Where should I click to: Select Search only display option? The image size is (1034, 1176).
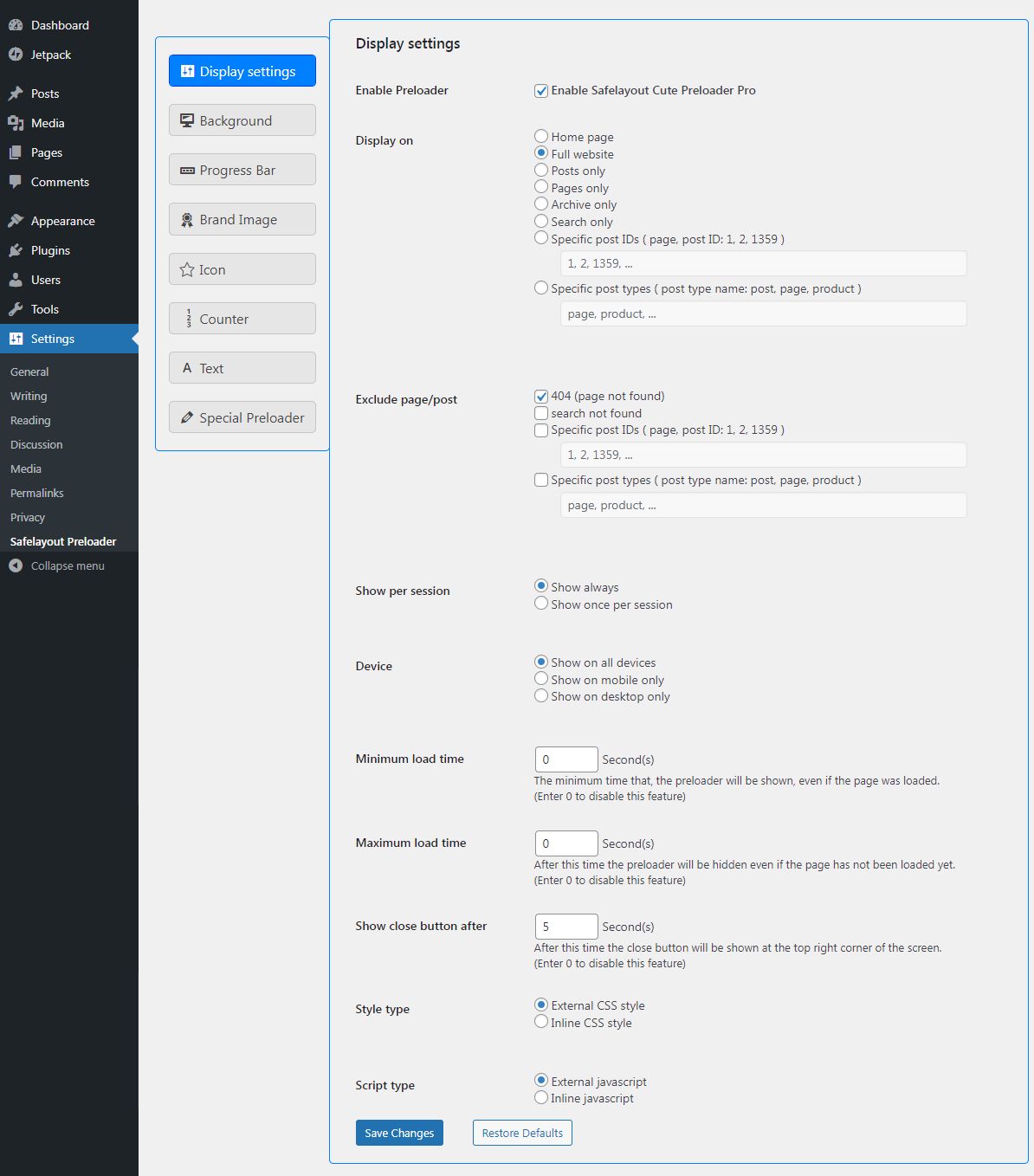[x=541, y=221]
